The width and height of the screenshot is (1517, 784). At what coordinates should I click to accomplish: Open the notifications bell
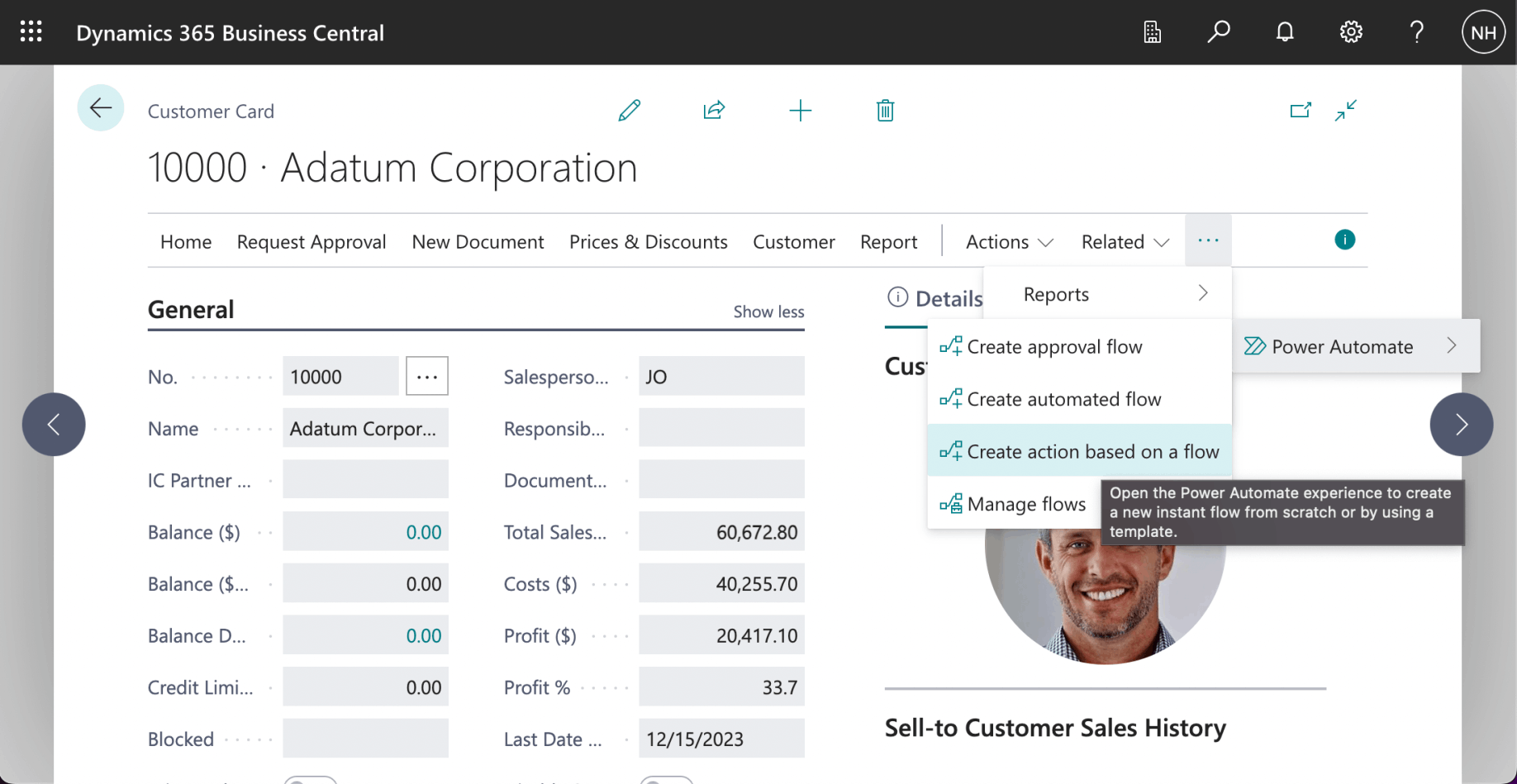(1284, 32)
